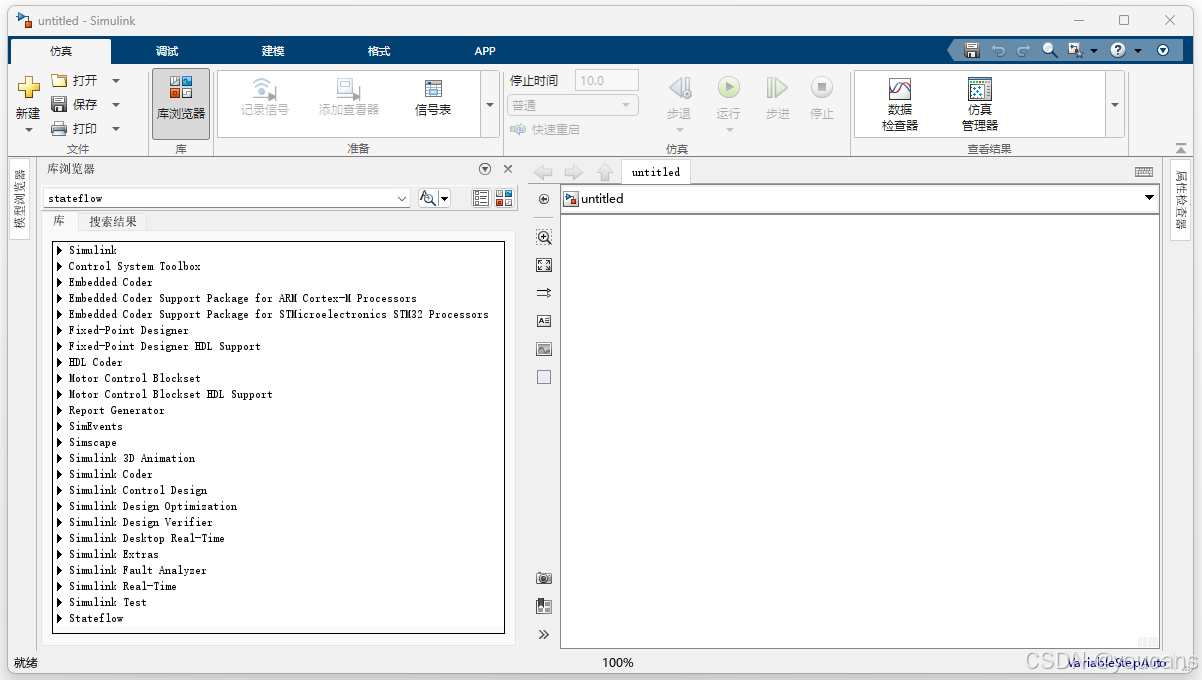1202x680 pixels.
Task: Click the hide/show explorer bar arrow icon
Action: pos(544,199)
